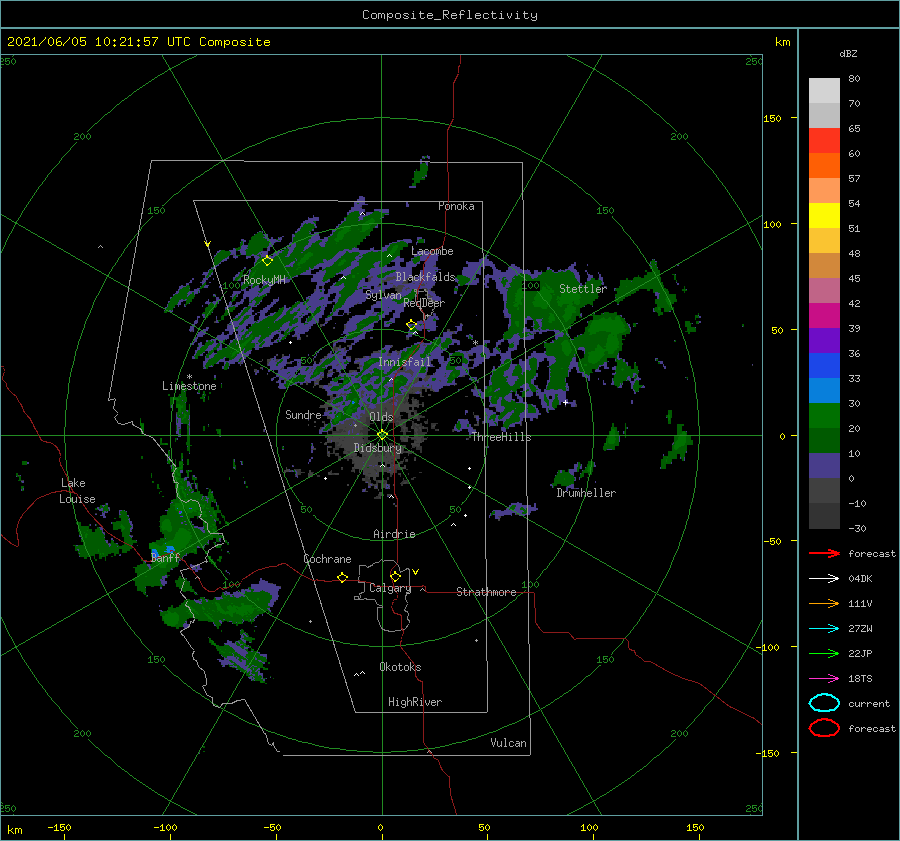
Task: Click the red forecast arrow in legend
Action: click(824, 553)
